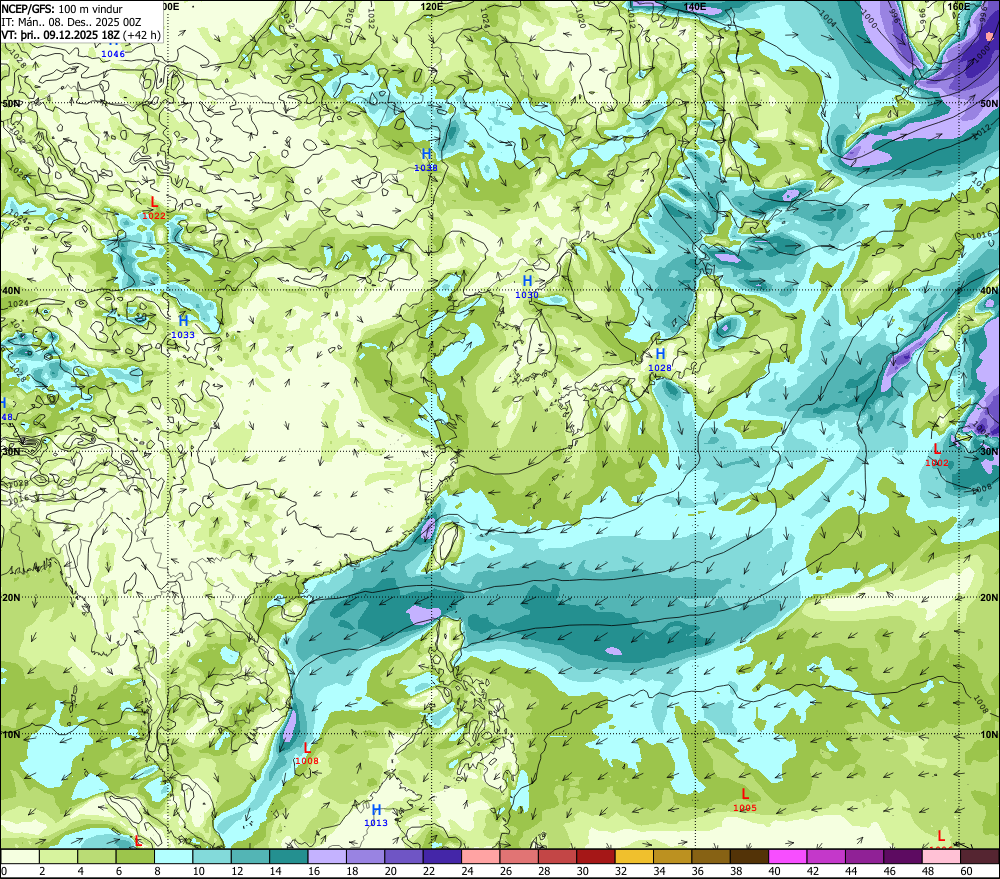Pick the dark brown 38–40 legend swatch
This screenshot has width=1000, height=879.
click(749, 856)
